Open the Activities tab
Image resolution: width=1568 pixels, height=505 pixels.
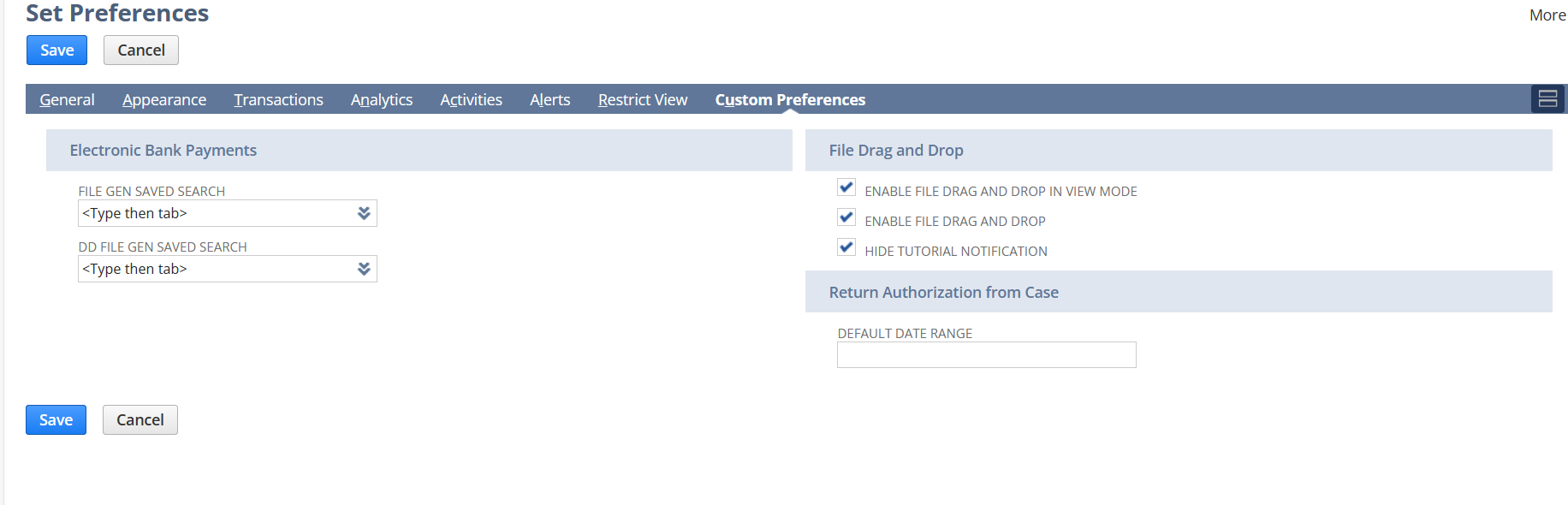(471, 100)
